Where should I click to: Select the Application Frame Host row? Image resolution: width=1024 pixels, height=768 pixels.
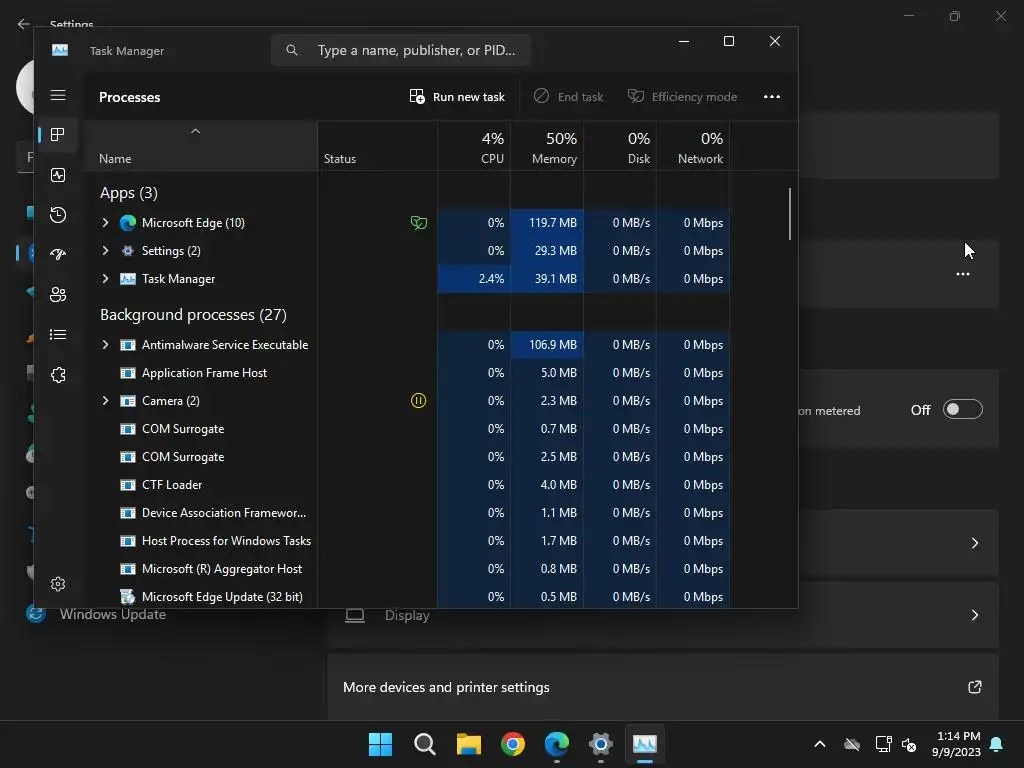click(x=406, y=373)
